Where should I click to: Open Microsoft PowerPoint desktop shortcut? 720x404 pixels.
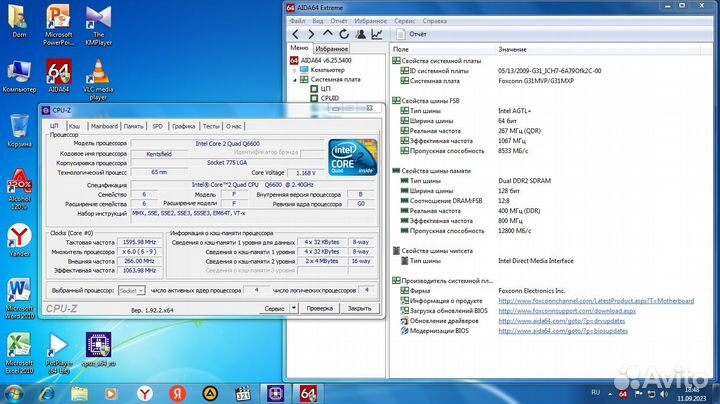58,25
